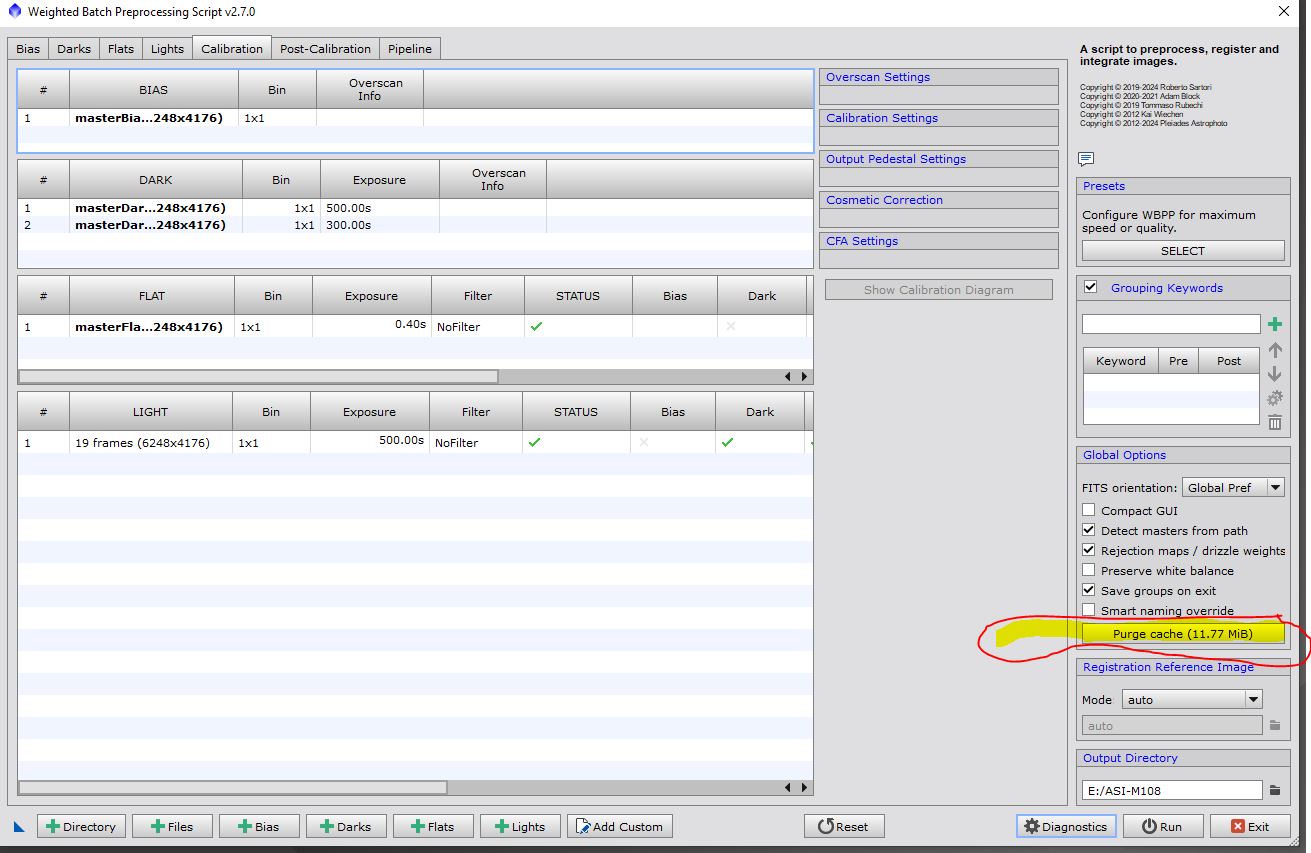The width and height of the screenshot is (1311, 853).
Task: Move keyword down with the down arrow
Action: [1274, 374]
